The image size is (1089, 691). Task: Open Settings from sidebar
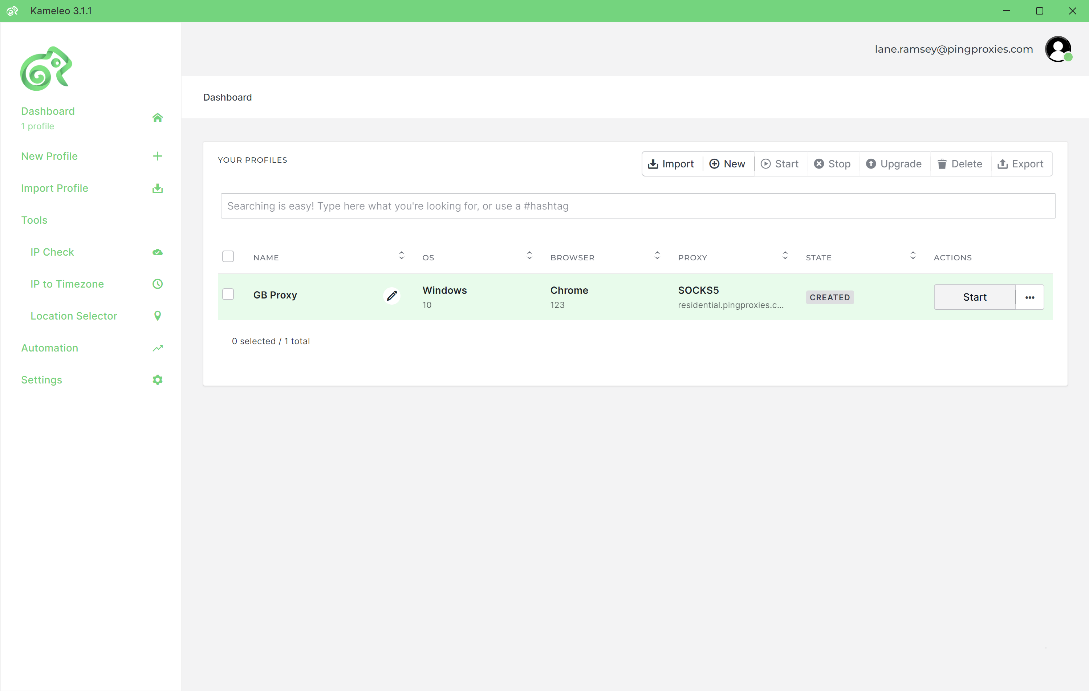click(42, 380)
